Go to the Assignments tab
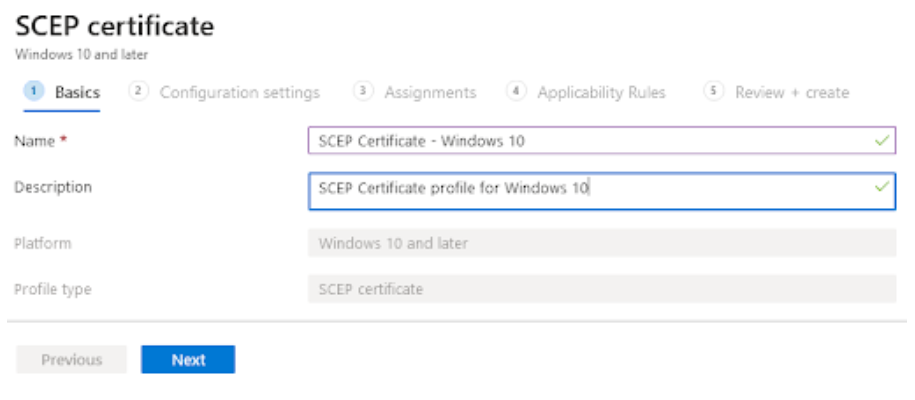This screenshot has height=400, width=915. point(430,92)
